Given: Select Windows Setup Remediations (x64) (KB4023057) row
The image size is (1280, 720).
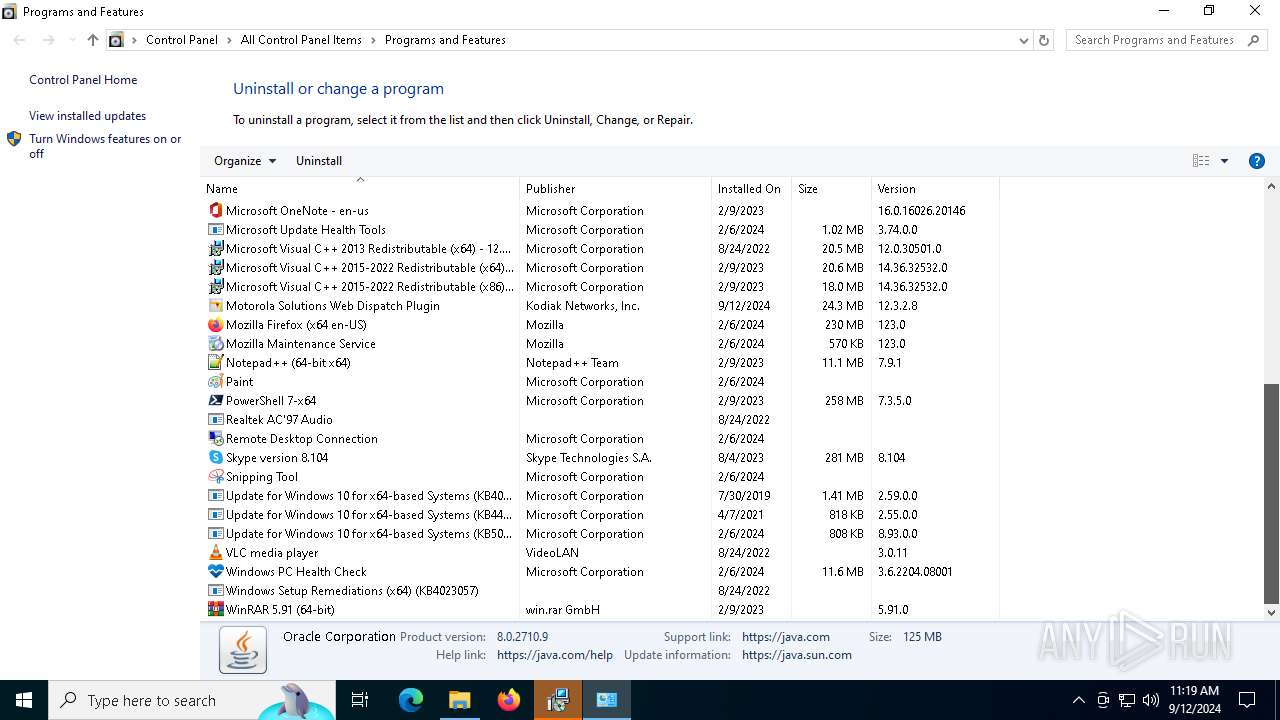Looking at the screenshot, I should coord(602,591).
